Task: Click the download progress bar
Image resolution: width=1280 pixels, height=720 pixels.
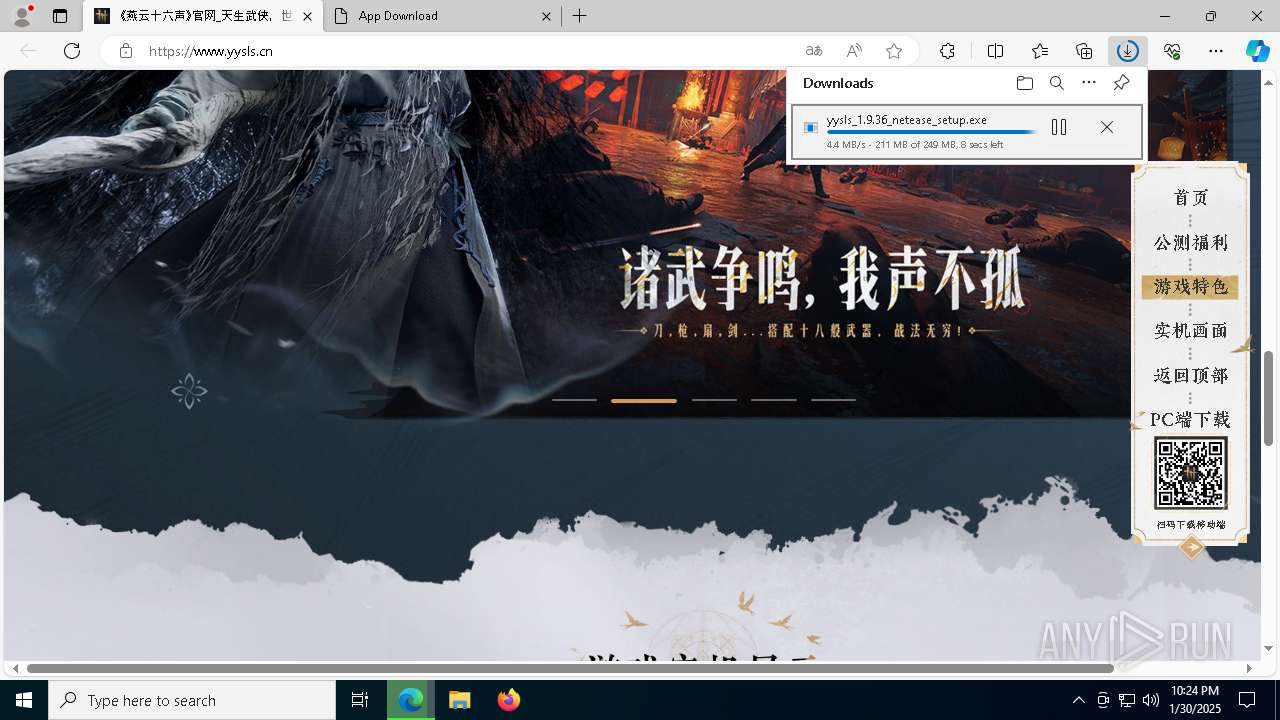Action: pos(931,132)
